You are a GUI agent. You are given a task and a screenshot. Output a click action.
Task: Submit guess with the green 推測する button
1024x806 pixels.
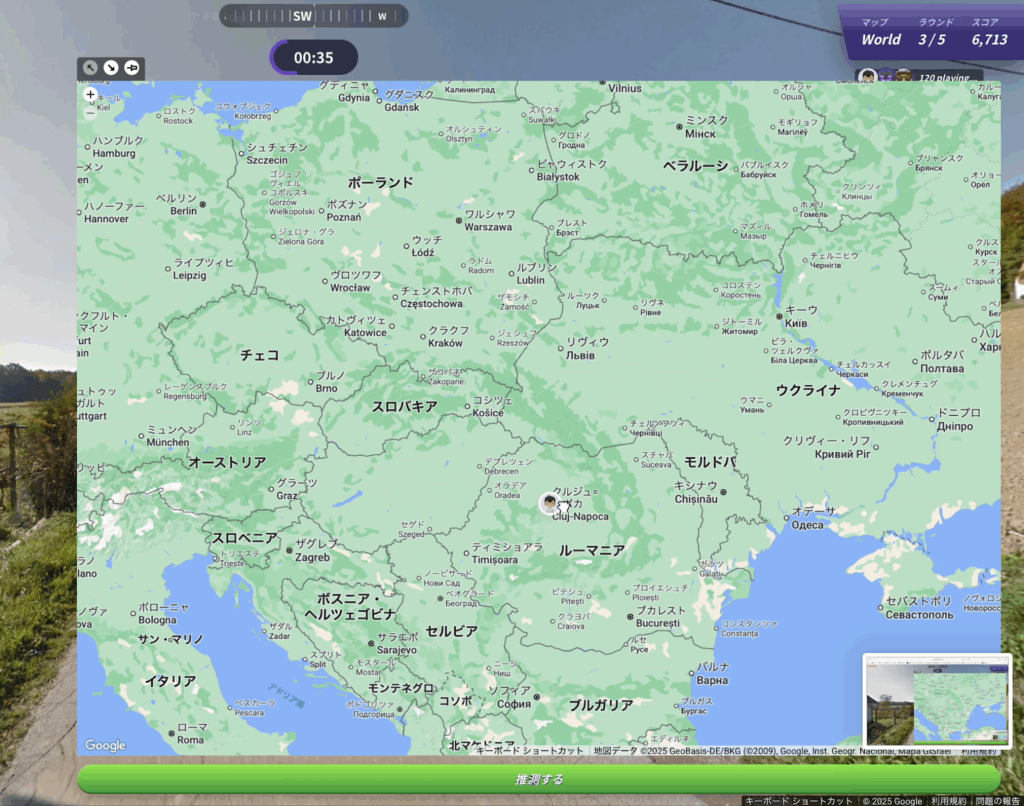pos(539,779)
